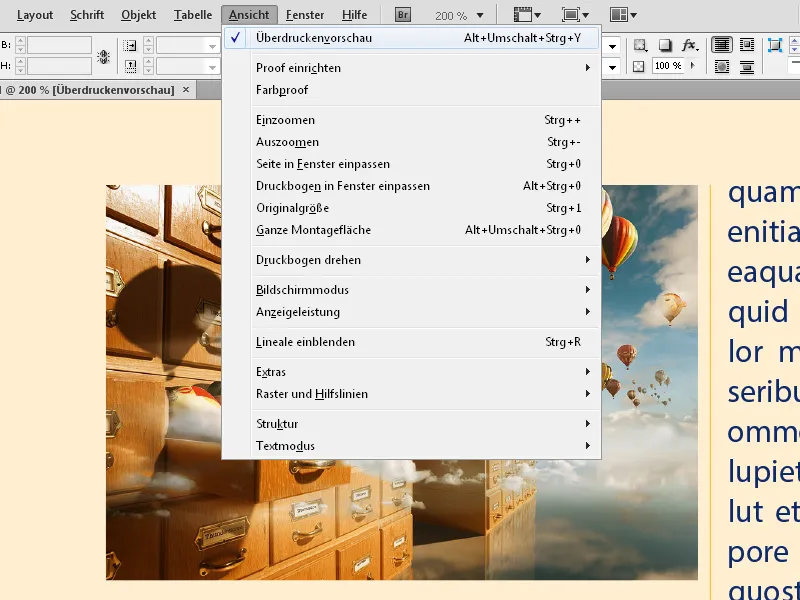Open the 200 % zoom level dropdown
The height and width of the screenshot is (600, 800).
(480, 15)
